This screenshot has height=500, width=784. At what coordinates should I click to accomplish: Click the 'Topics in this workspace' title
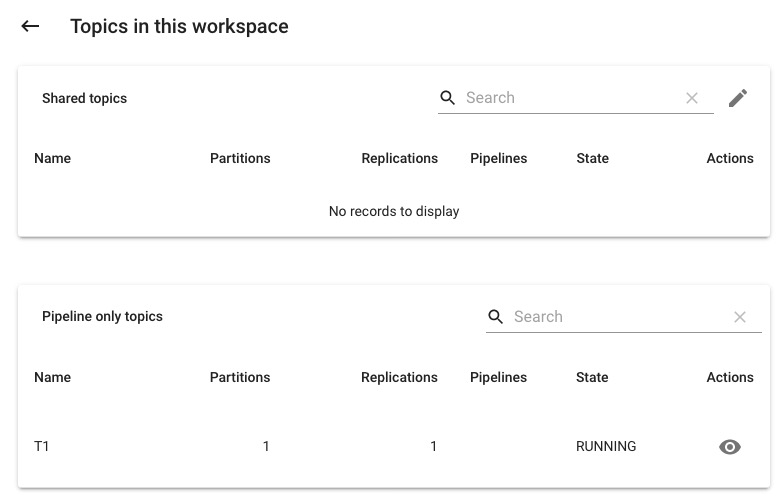tap(179, 26)
